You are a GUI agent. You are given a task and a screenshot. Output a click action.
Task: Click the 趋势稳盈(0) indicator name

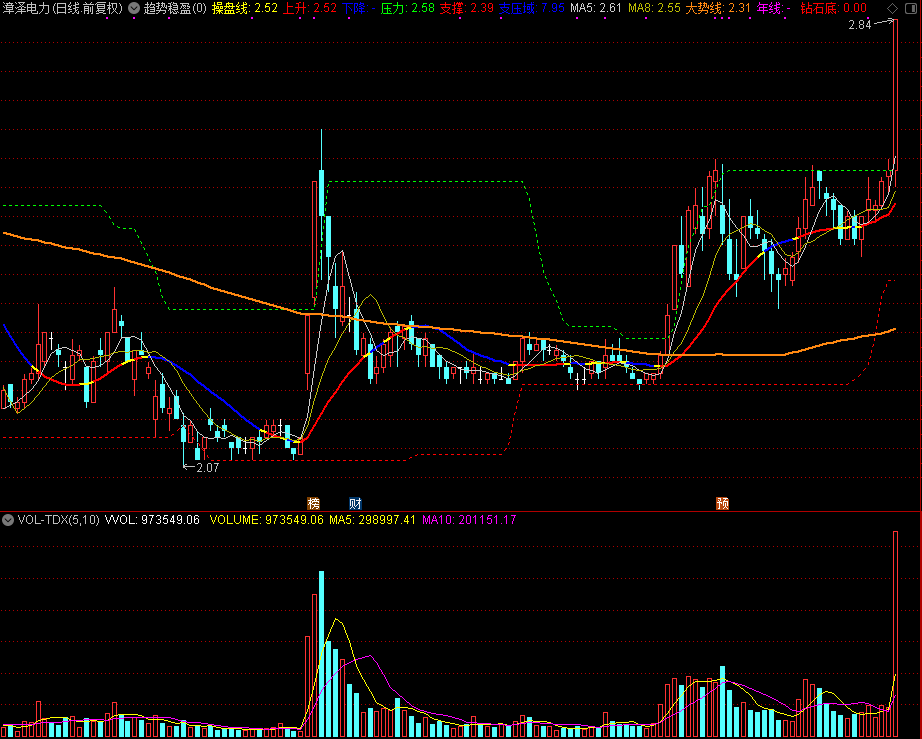[175, 8]
